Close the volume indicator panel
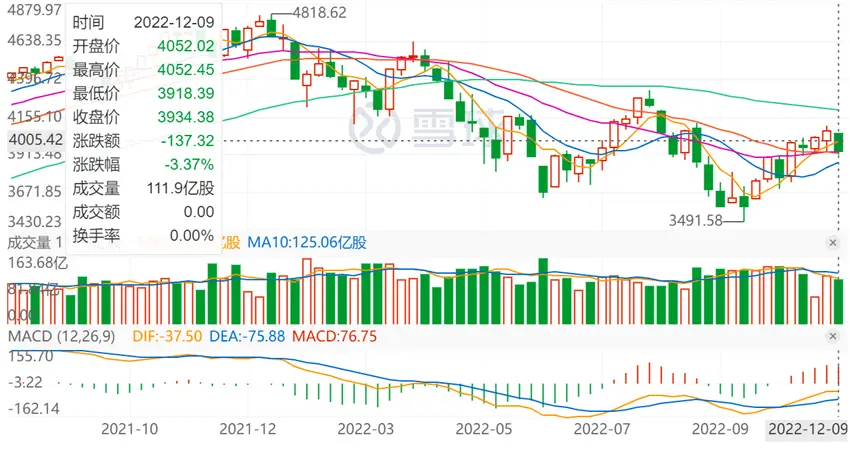The image size is (850, 452). pyautogui.click(x=833, y=243)
